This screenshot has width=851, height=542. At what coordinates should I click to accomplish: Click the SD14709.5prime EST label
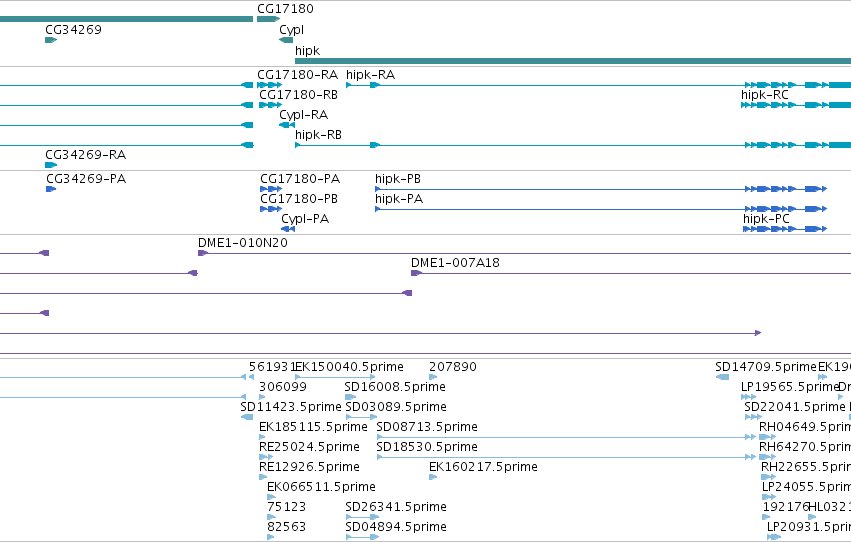coord(766,367)
